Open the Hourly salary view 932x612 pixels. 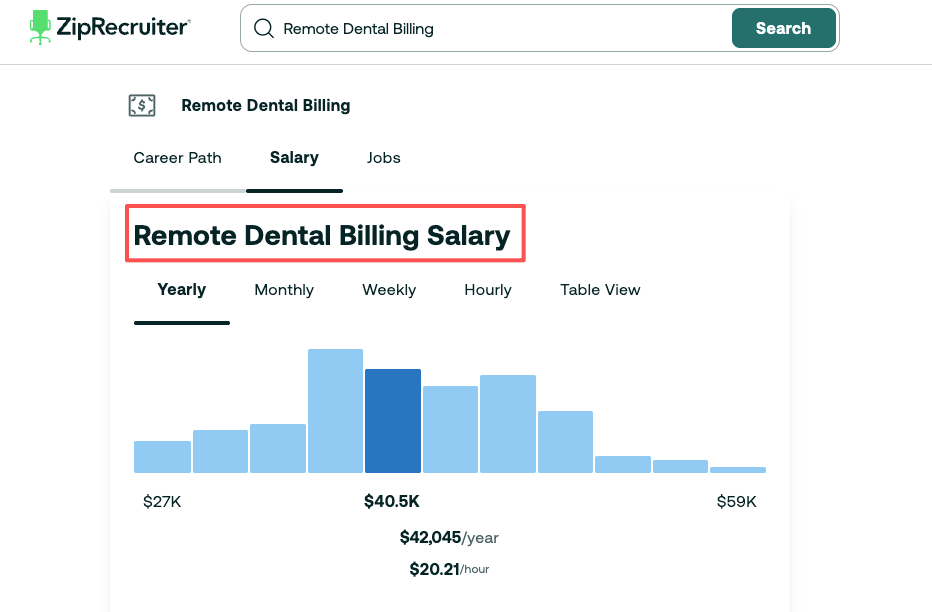(487, 290)
